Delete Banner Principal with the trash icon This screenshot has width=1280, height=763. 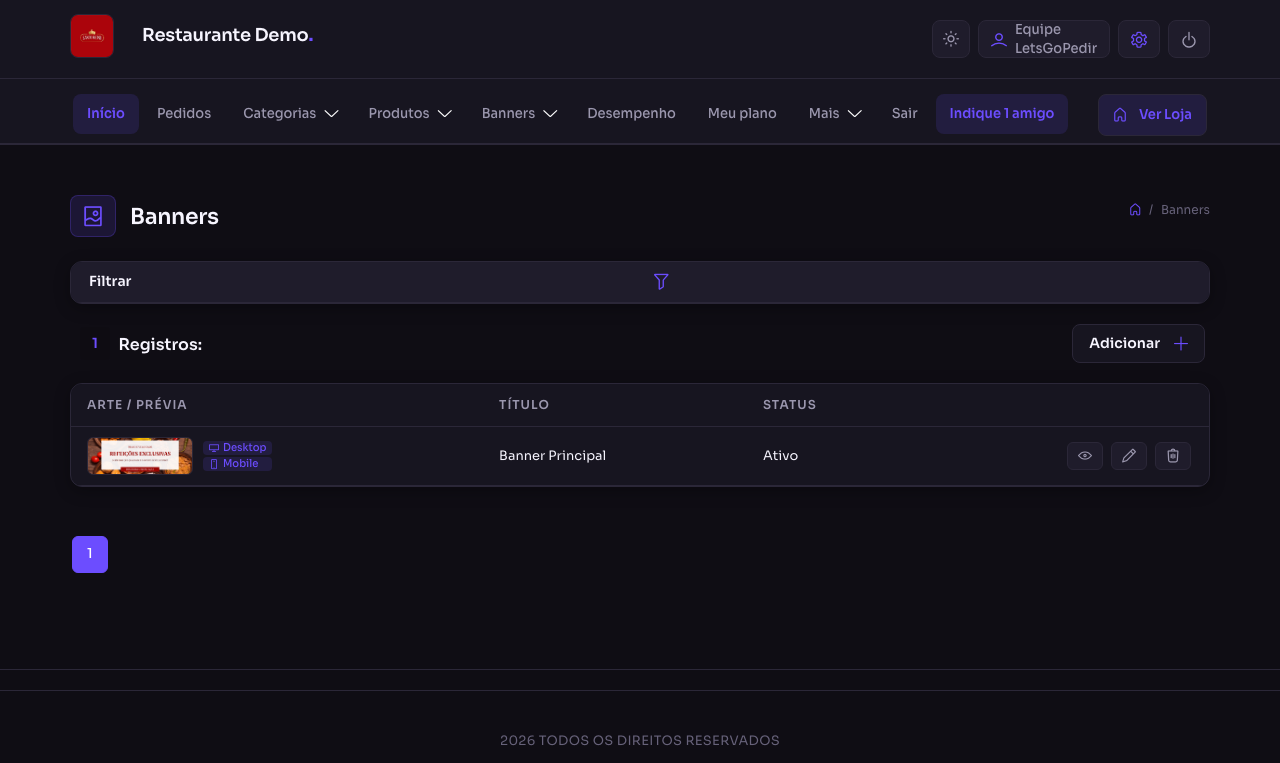pos(1173,456)
